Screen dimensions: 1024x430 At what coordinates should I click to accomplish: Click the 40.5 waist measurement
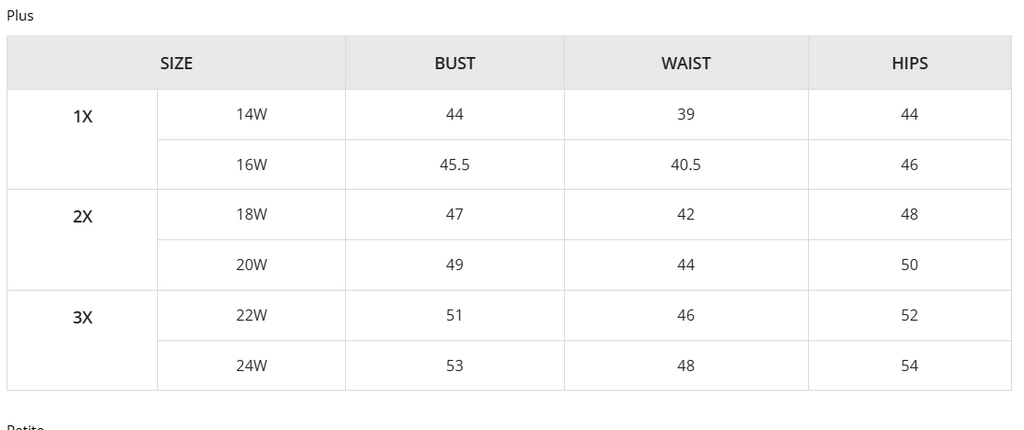pyautogui.click(x=686, y=165)
